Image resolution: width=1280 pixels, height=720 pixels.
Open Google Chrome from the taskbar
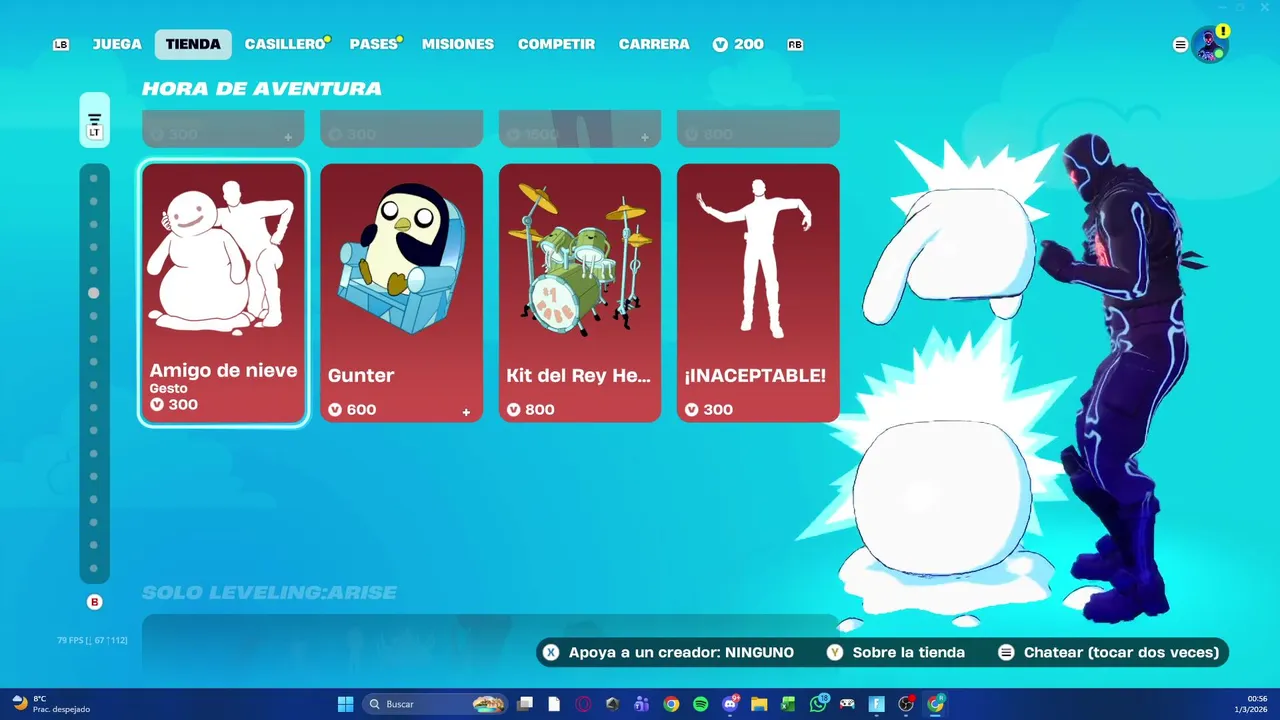(671, 704)
